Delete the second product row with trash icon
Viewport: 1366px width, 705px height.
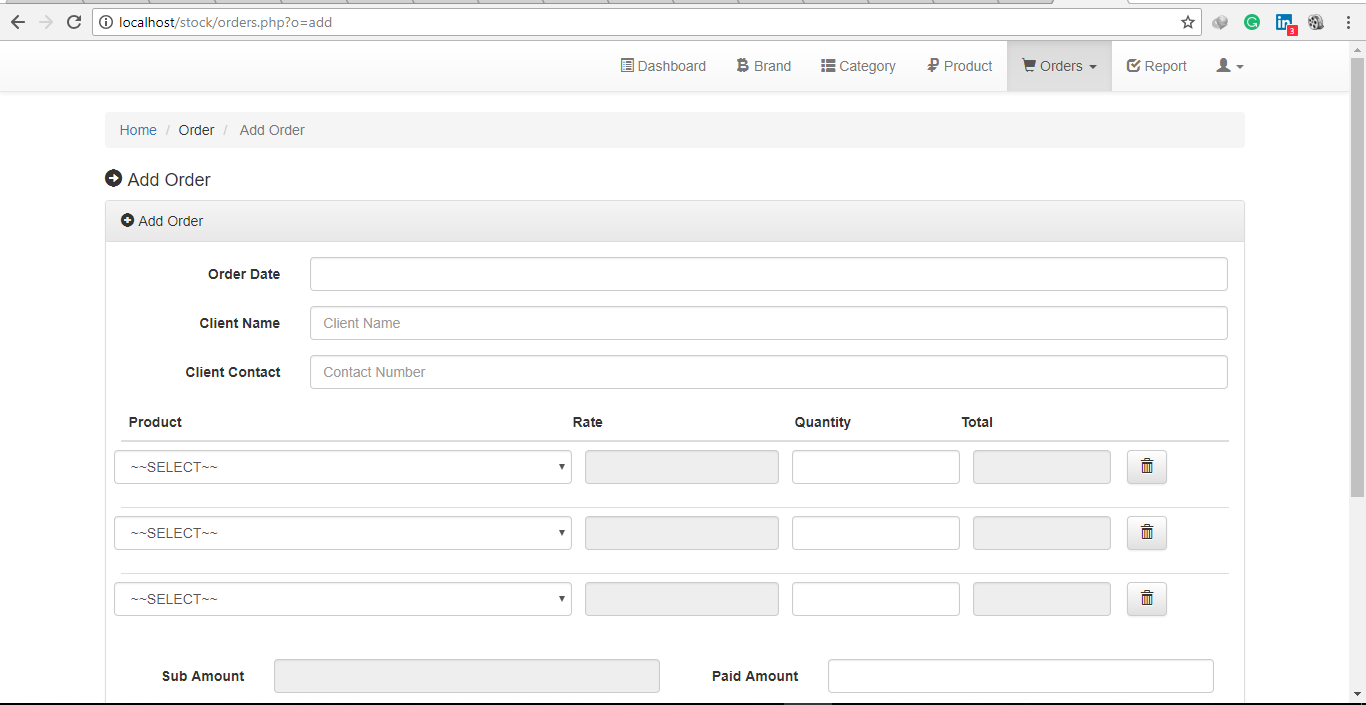1147,532
